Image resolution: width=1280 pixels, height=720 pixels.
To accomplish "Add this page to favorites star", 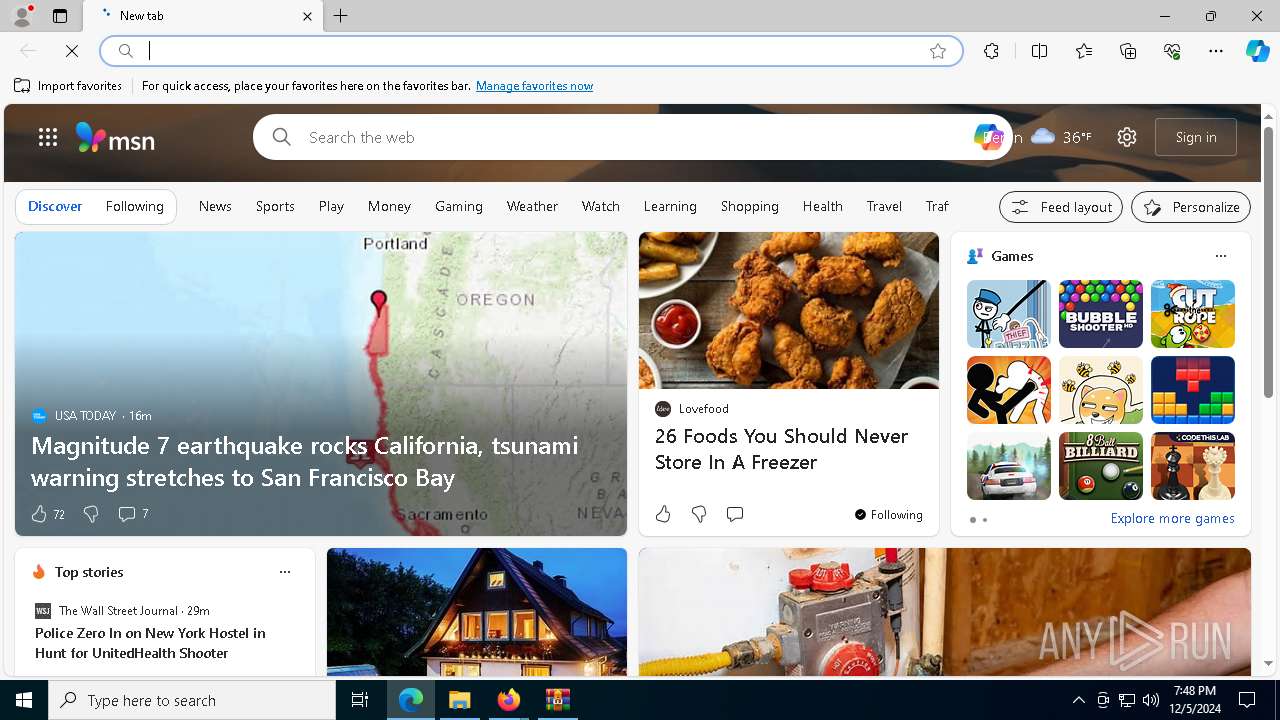I will coord(938,51).
